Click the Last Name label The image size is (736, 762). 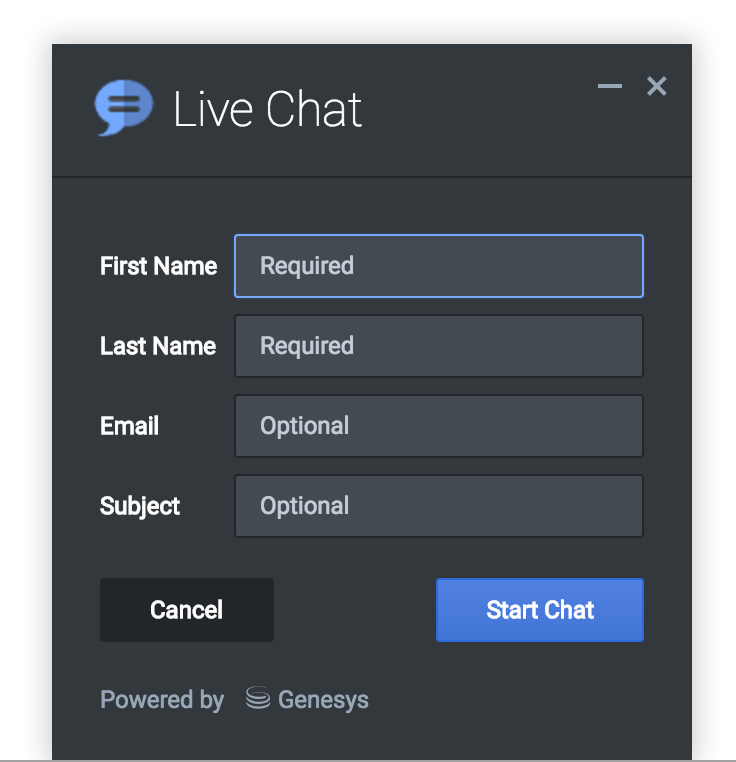158,346
